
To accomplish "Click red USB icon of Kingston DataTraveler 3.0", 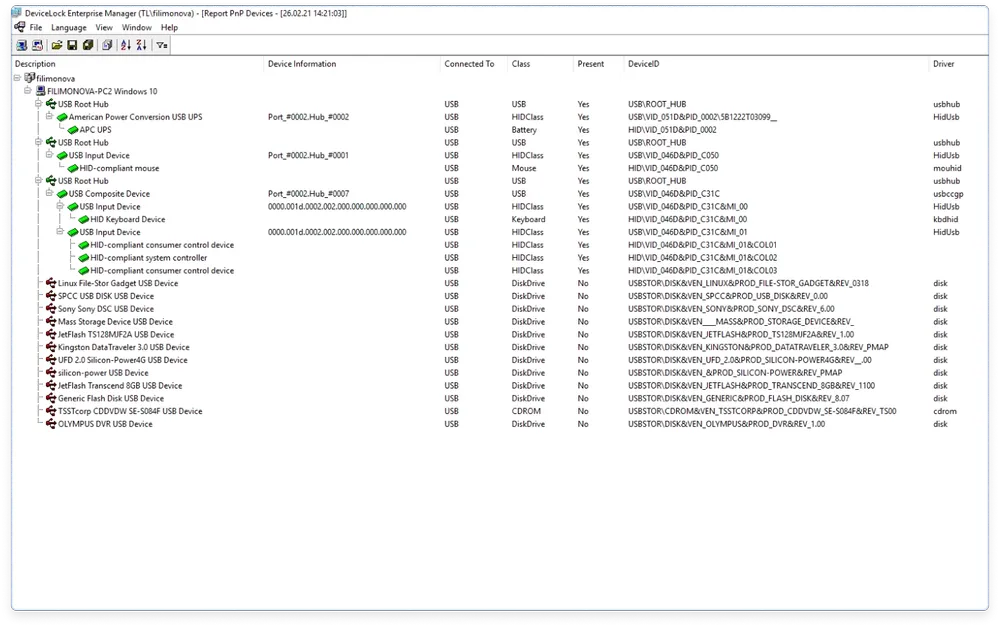I will (51, 347).
